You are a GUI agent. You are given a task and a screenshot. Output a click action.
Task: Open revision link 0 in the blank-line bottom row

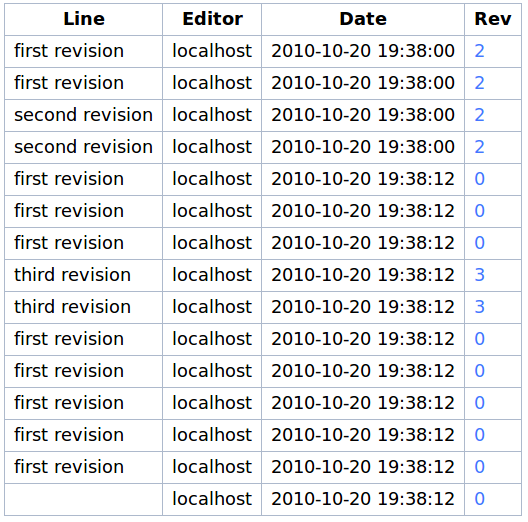tap(479, 499)
